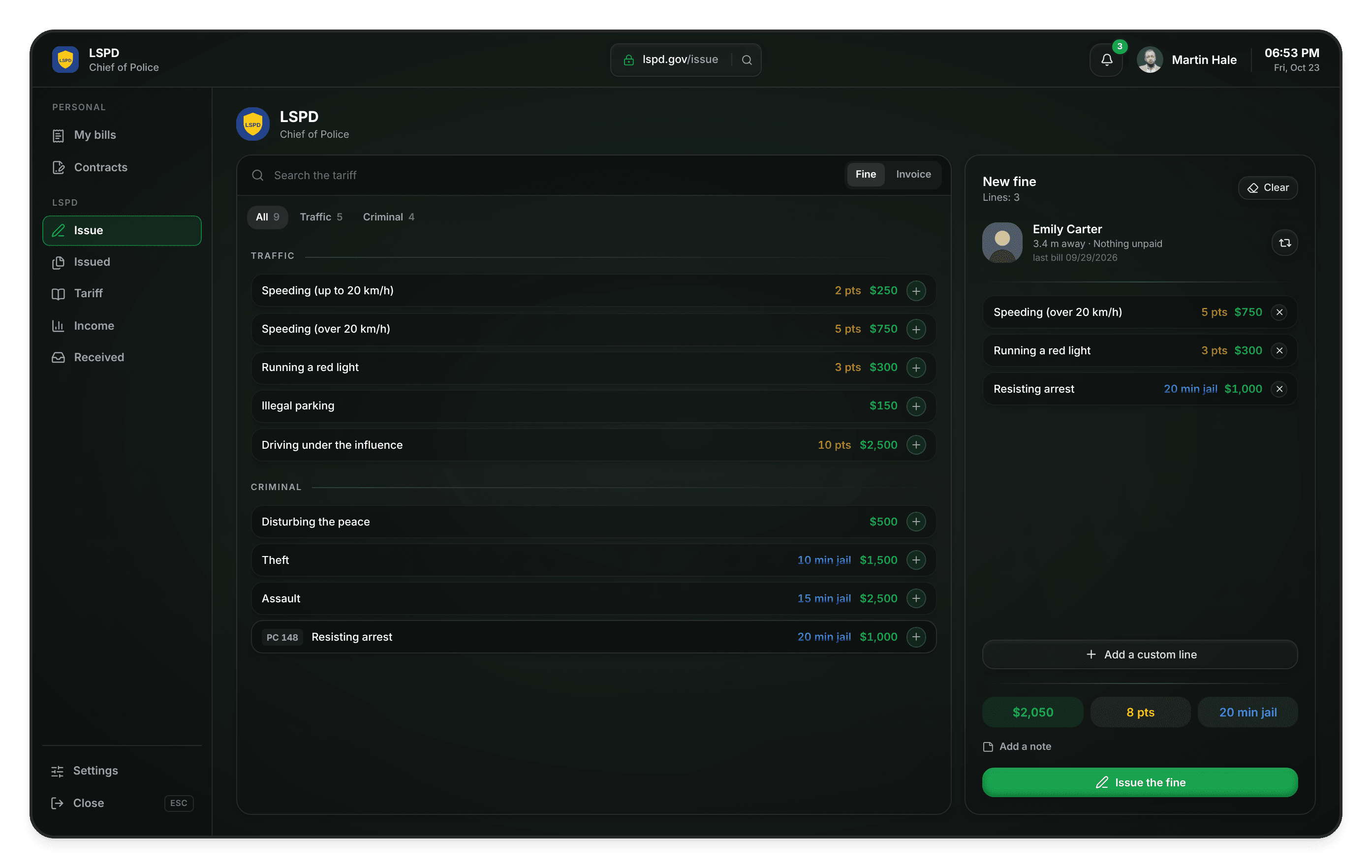Add Assault to the fine
Screen dimensions: 1372x868
(916, 599)
